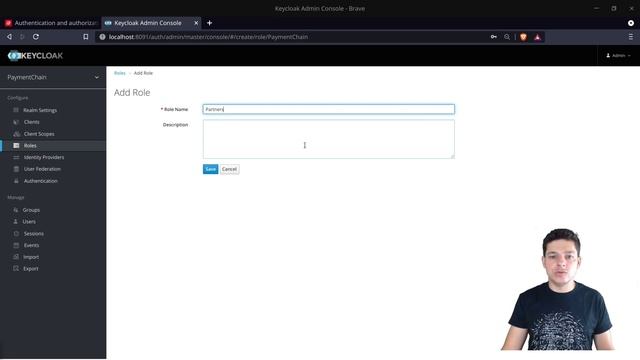The height and width of the screenshot is (360, 640).
Task: Select the Groups sidebar icon
Action: coord(16,210)
